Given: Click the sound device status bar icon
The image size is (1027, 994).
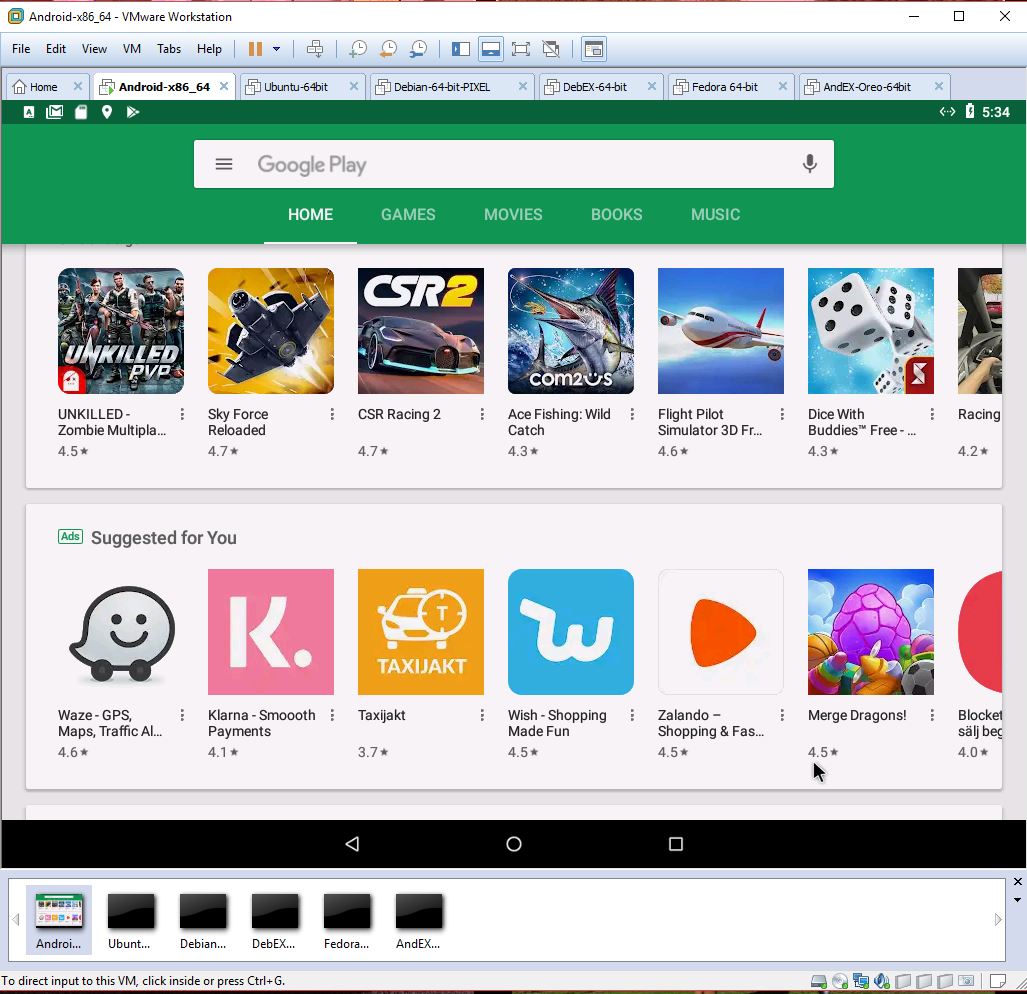Looking at the screenshot, I should pyautogui.click(x=882, y=981).
